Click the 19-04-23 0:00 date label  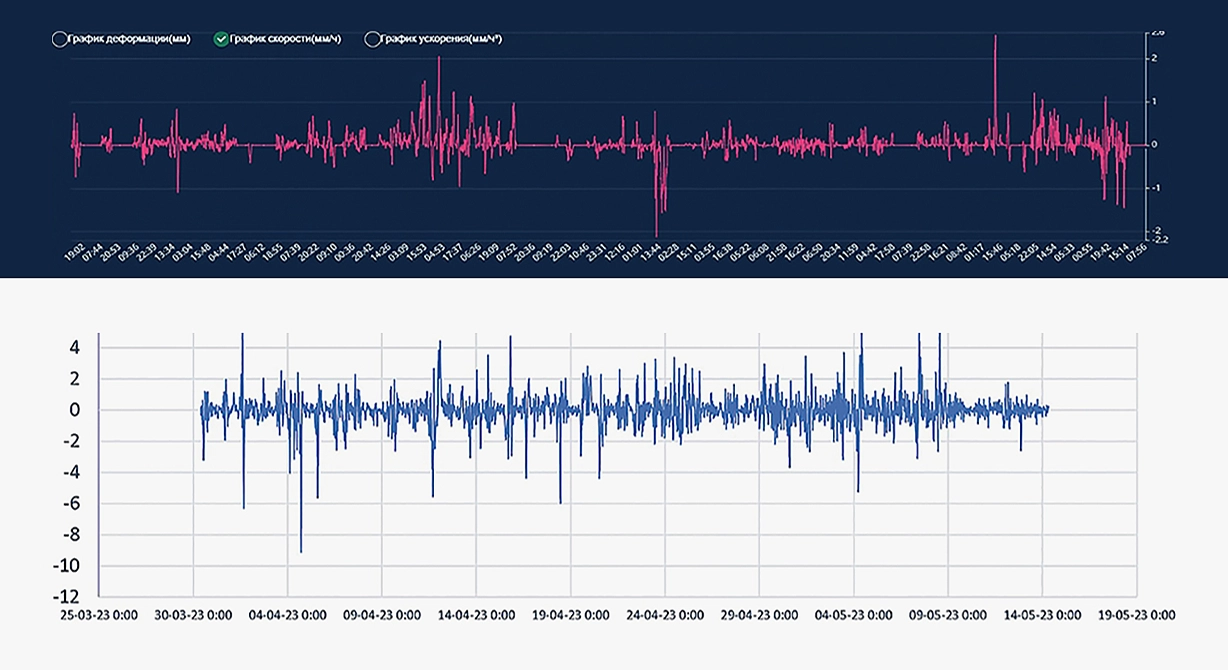coord(570,614)
